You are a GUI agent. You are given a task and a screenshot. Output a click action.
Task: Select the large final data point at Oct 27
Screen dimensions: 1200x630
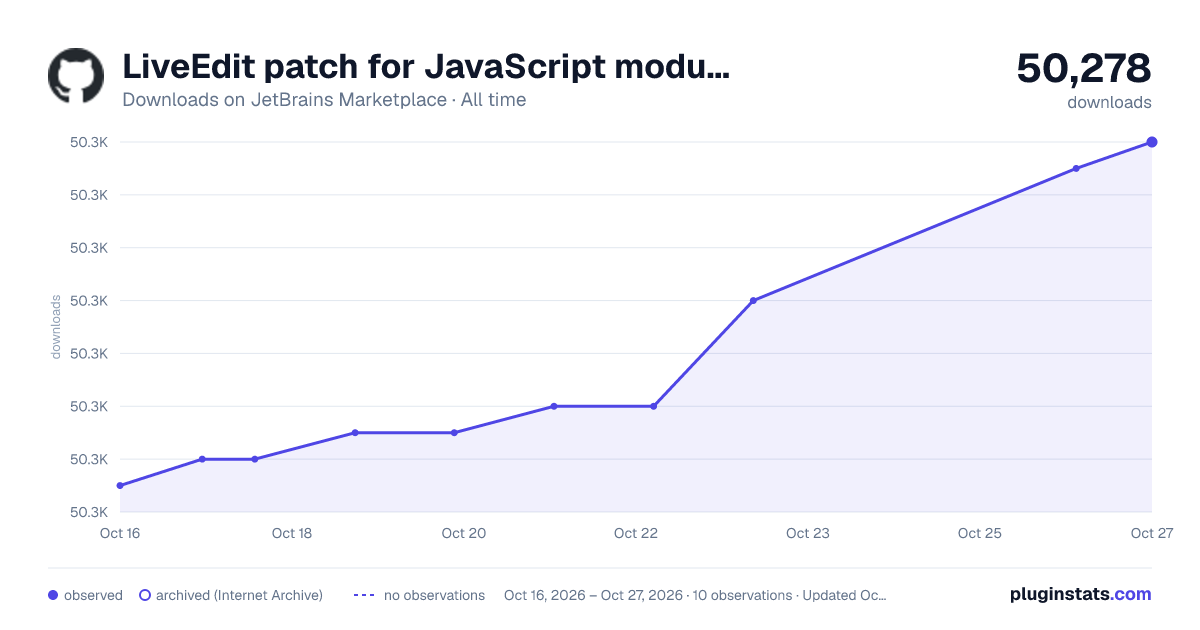(x=1152, y=142)
